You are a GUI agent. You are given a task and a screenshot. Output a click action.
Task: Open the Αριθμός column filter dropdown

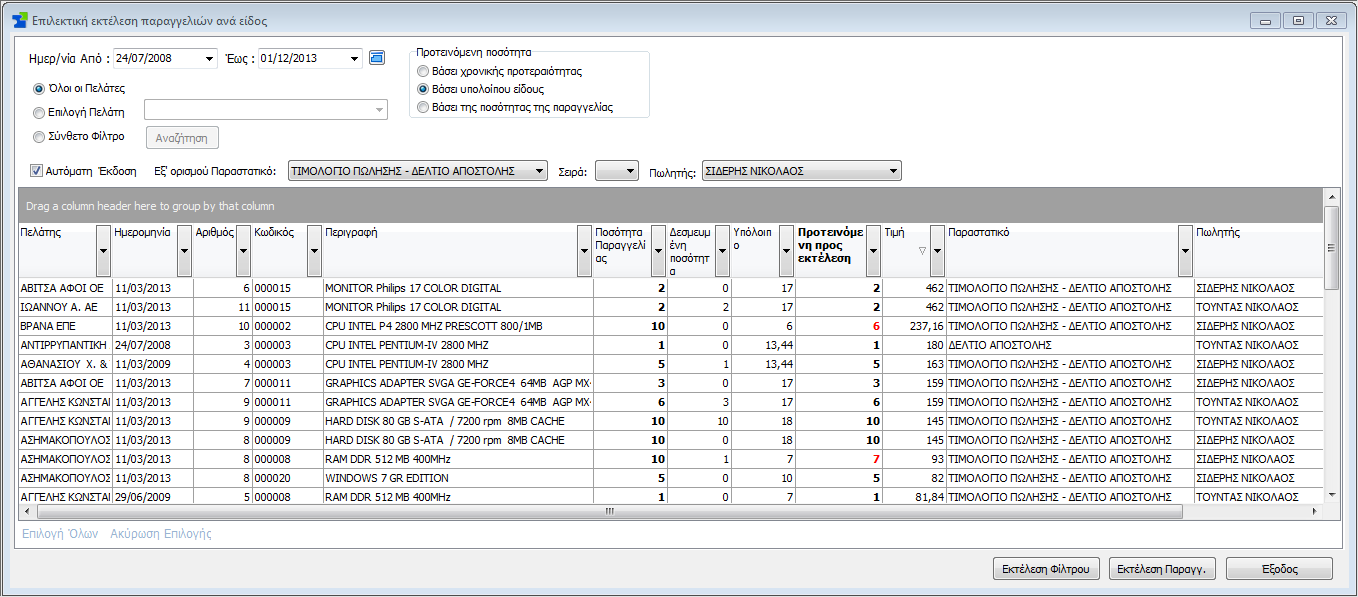(243, 250)
